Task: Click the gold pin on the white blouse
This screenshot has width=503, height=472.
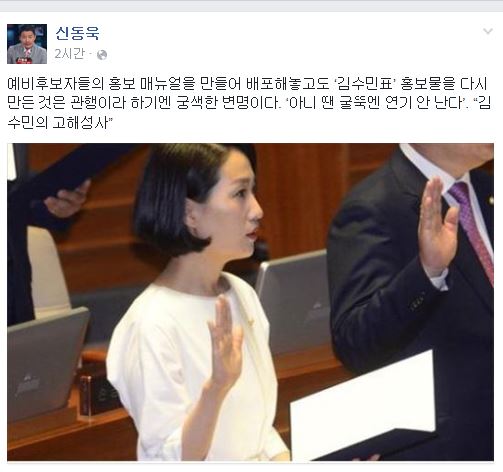Action: [x=250, y=322]
